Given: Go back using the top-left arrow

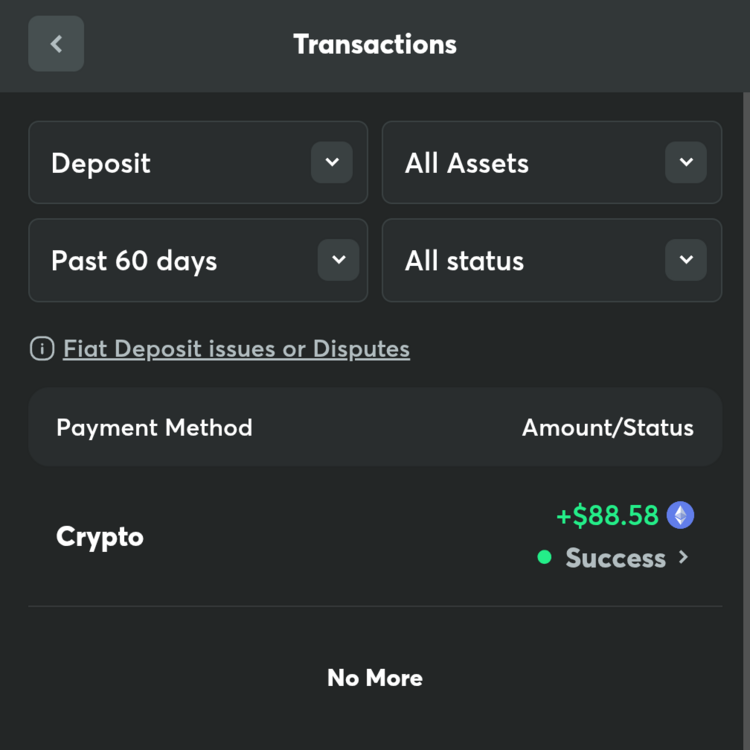Looking at the screenshot, I should [x=56, y=44].
